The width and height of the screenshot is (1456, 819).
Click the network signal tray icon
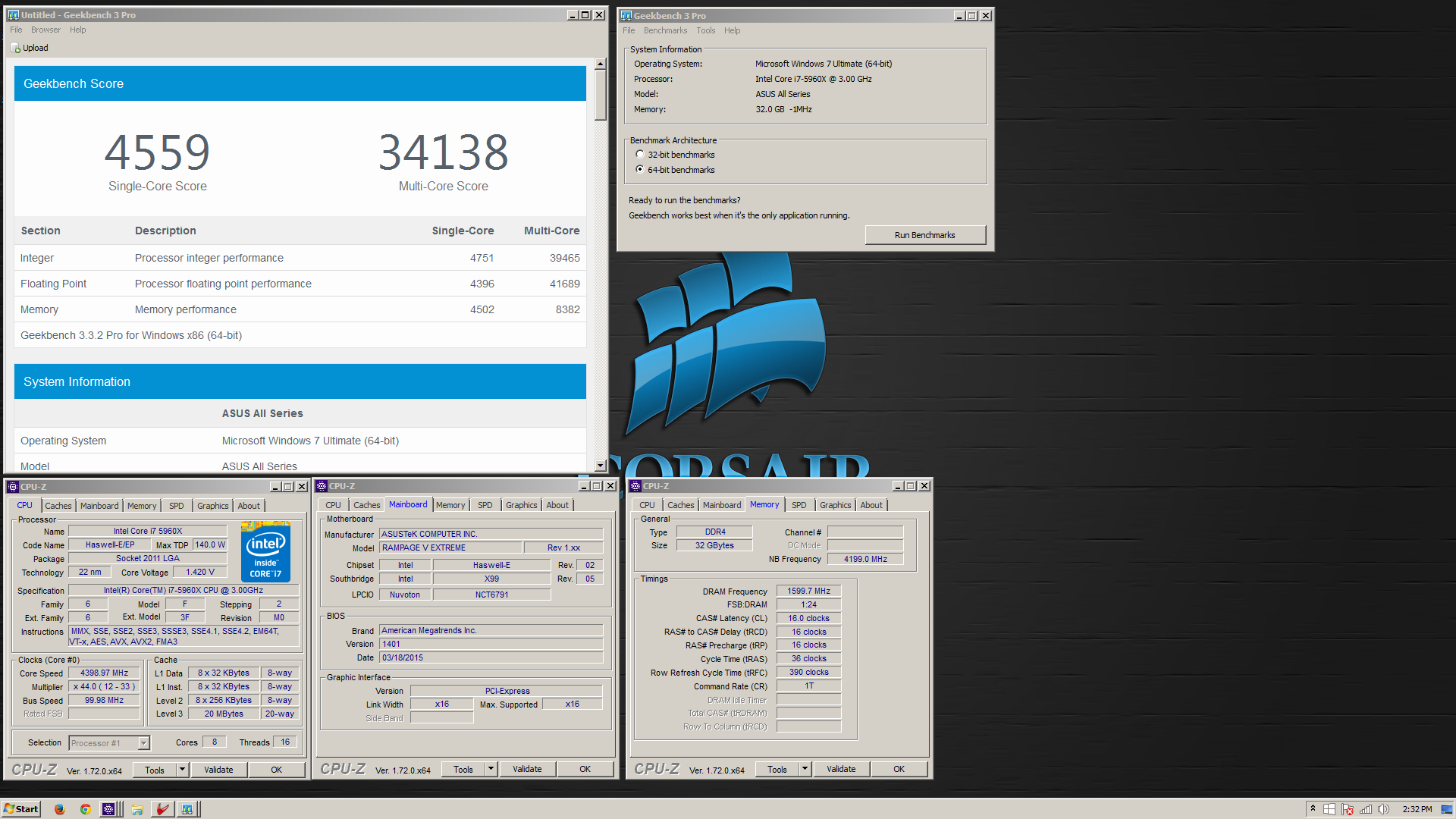pyautogui.click(x=1366, y=809)
